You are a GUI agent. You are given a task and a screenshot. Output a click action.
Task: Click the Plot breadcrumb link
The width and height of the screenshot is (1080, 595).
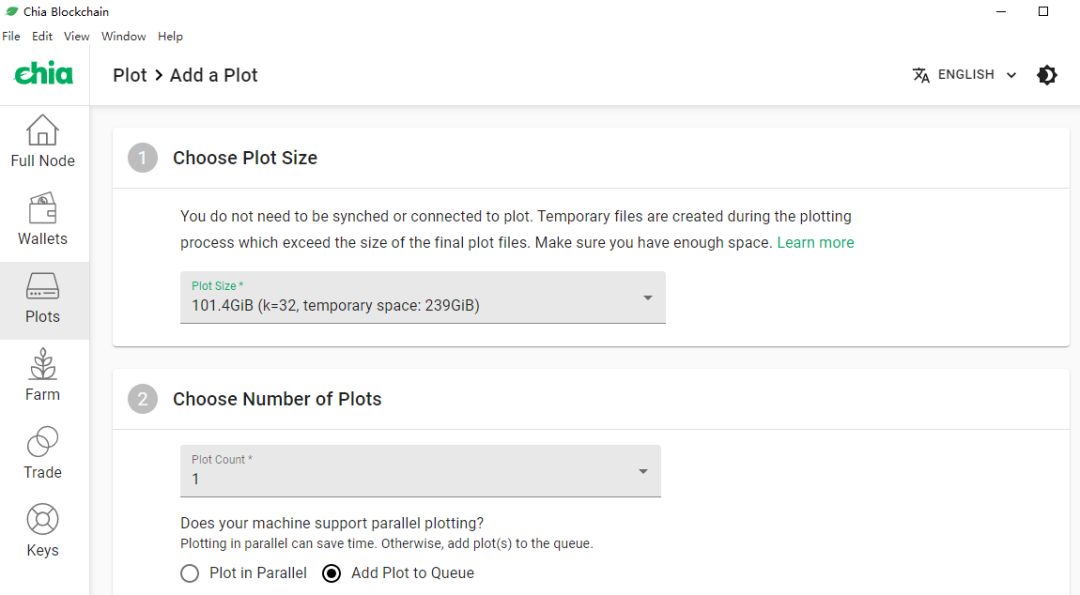click(x=130, y=75)
